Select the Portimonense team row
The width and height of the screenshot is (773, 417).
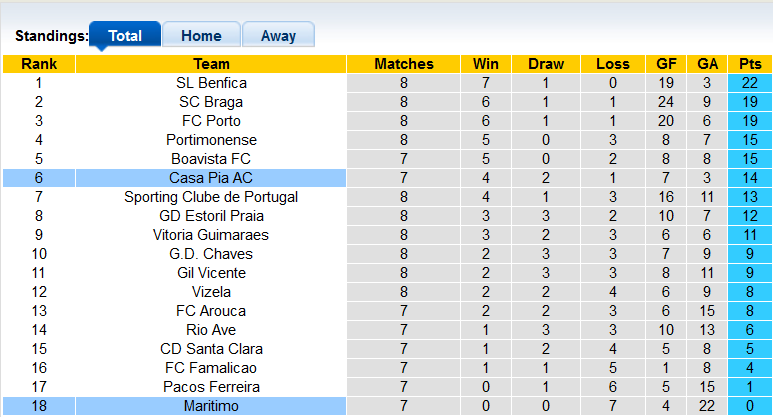pos(211,140)
